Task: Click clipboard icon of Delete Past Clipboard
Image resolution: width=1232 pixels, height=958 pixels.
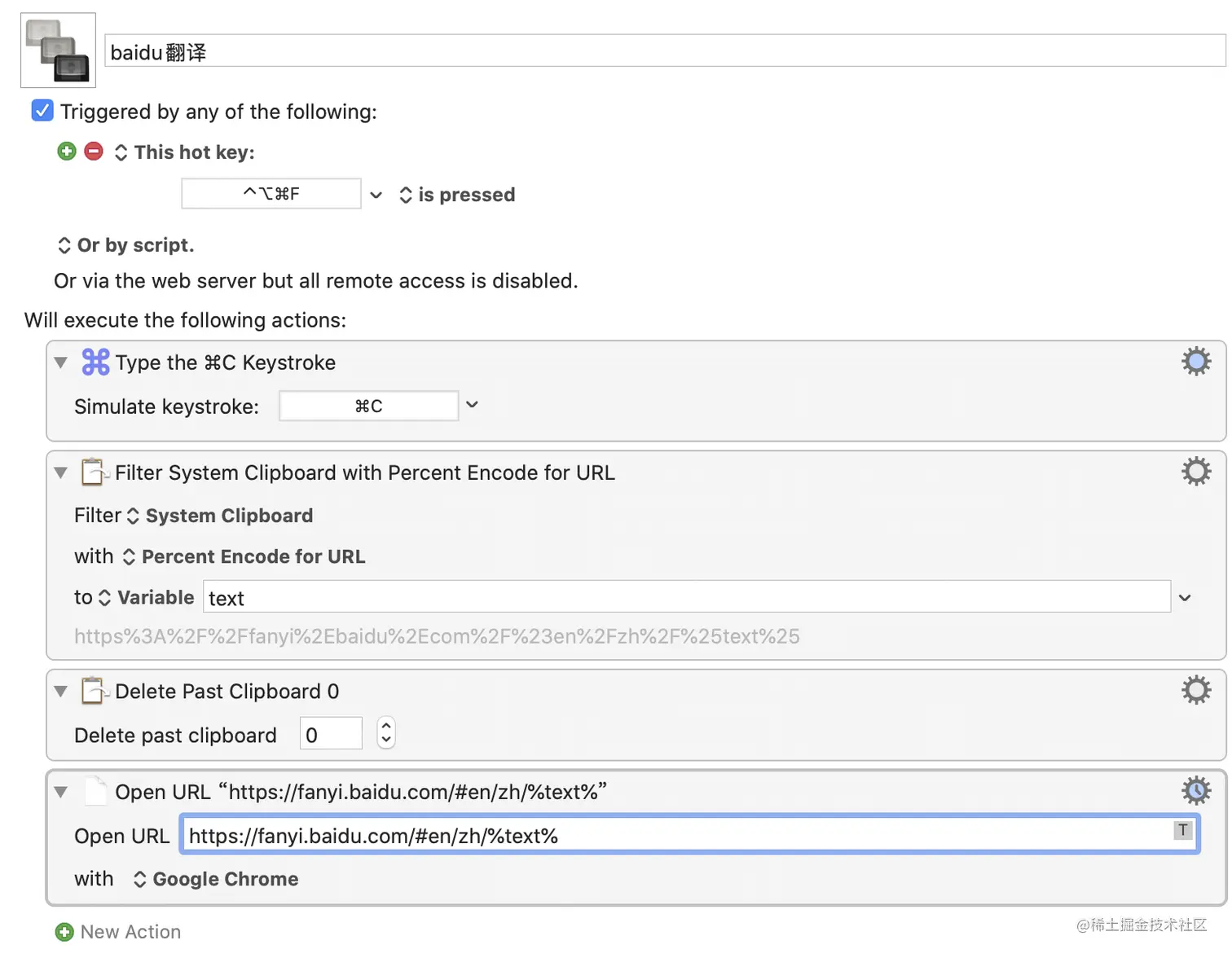Action: pos(95,691)
